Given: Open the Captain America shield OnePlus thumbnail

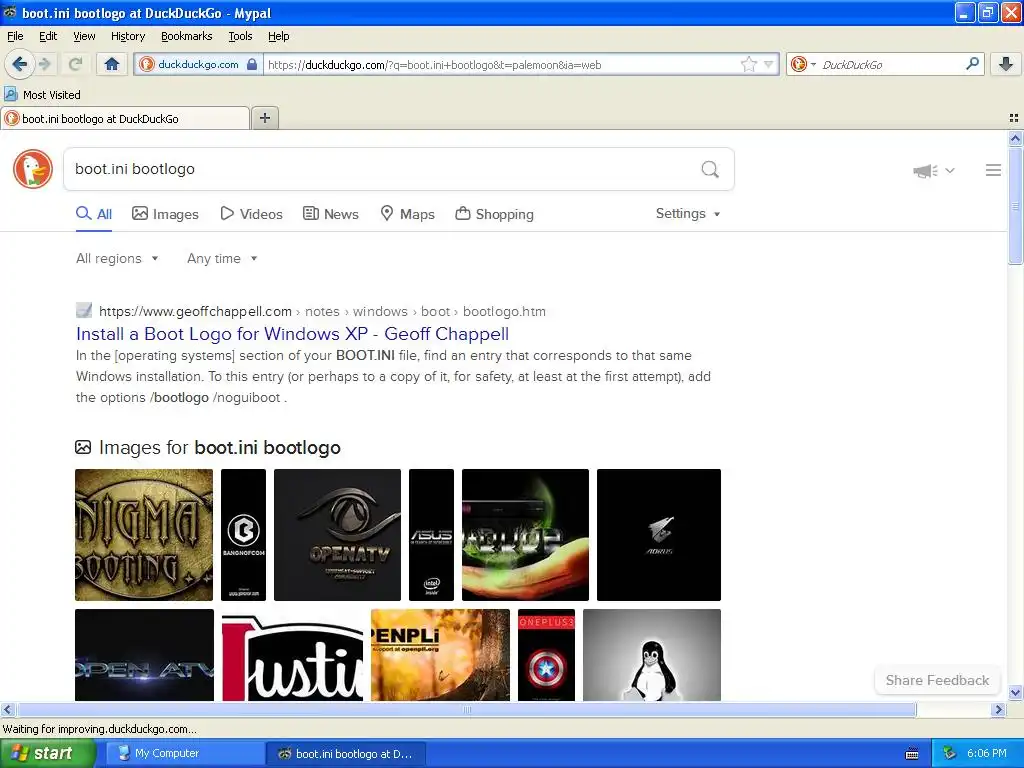Looking at the screenshot, I should [546, 655].
